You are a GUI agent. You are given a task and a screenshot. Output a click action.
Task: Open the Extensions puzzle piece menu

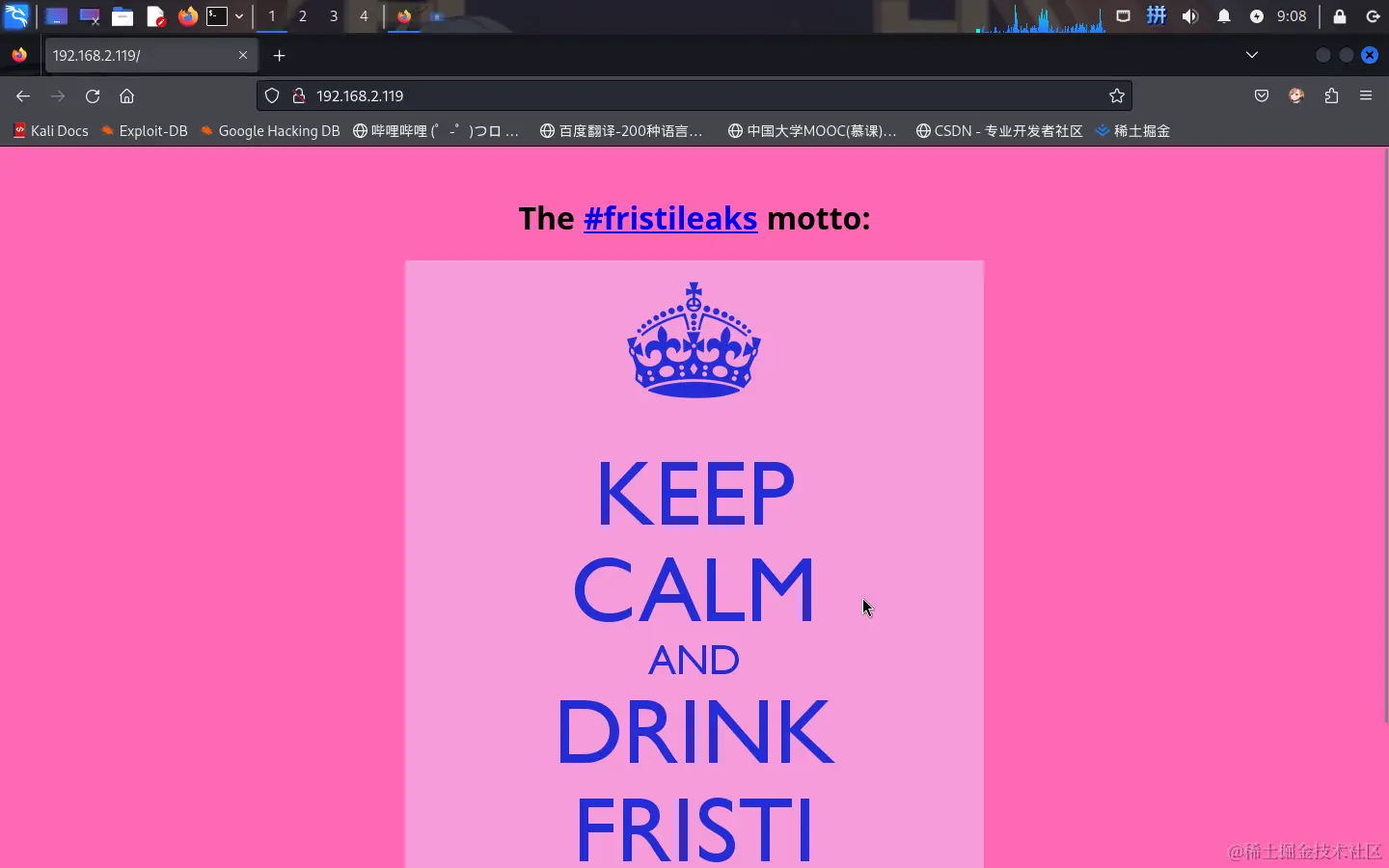click(x=1332, y=95)
